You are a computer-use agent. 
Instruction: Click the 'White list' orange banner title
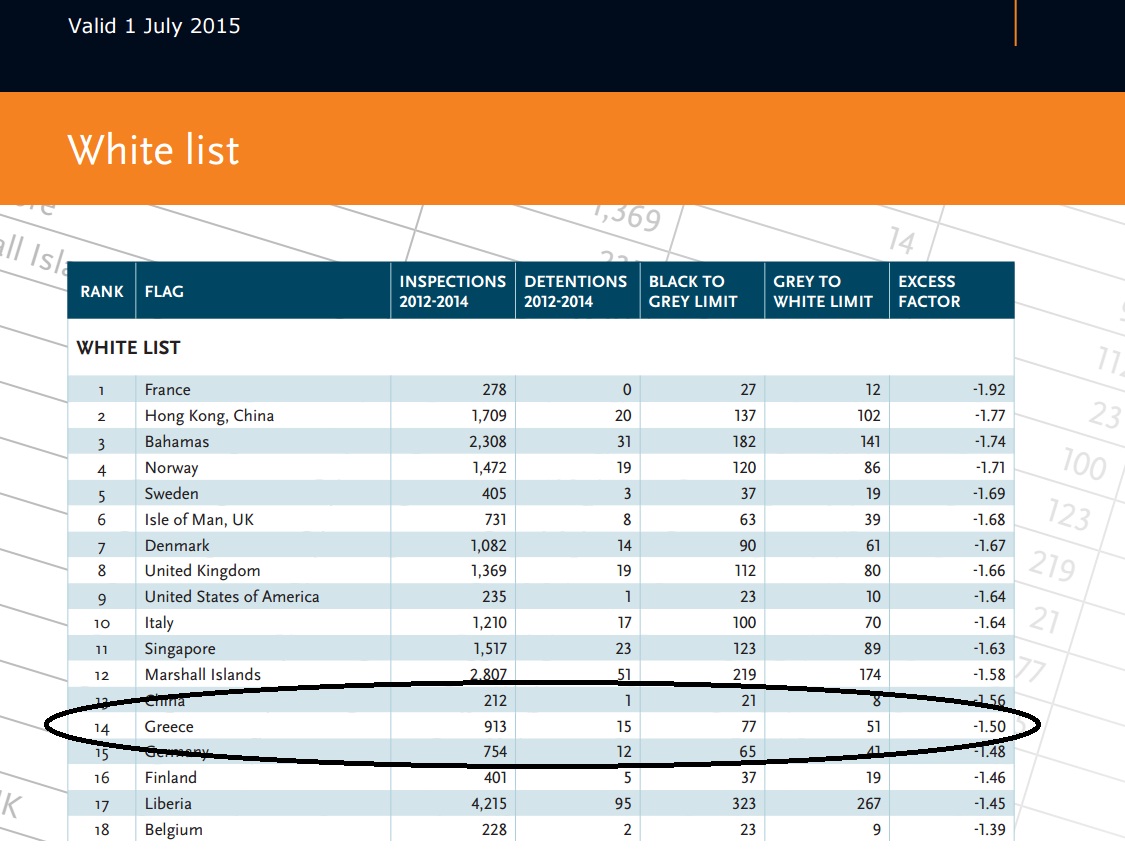[153, 150]
